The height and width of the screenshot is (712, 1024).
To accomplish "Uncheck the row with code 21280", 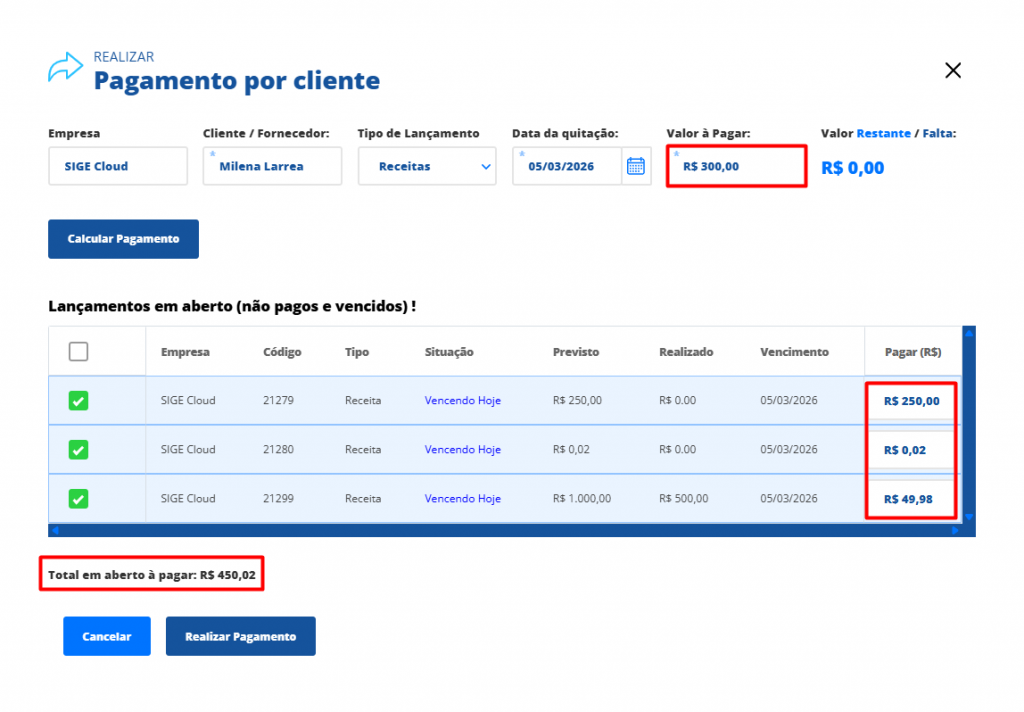I will (x=78, y=450).
